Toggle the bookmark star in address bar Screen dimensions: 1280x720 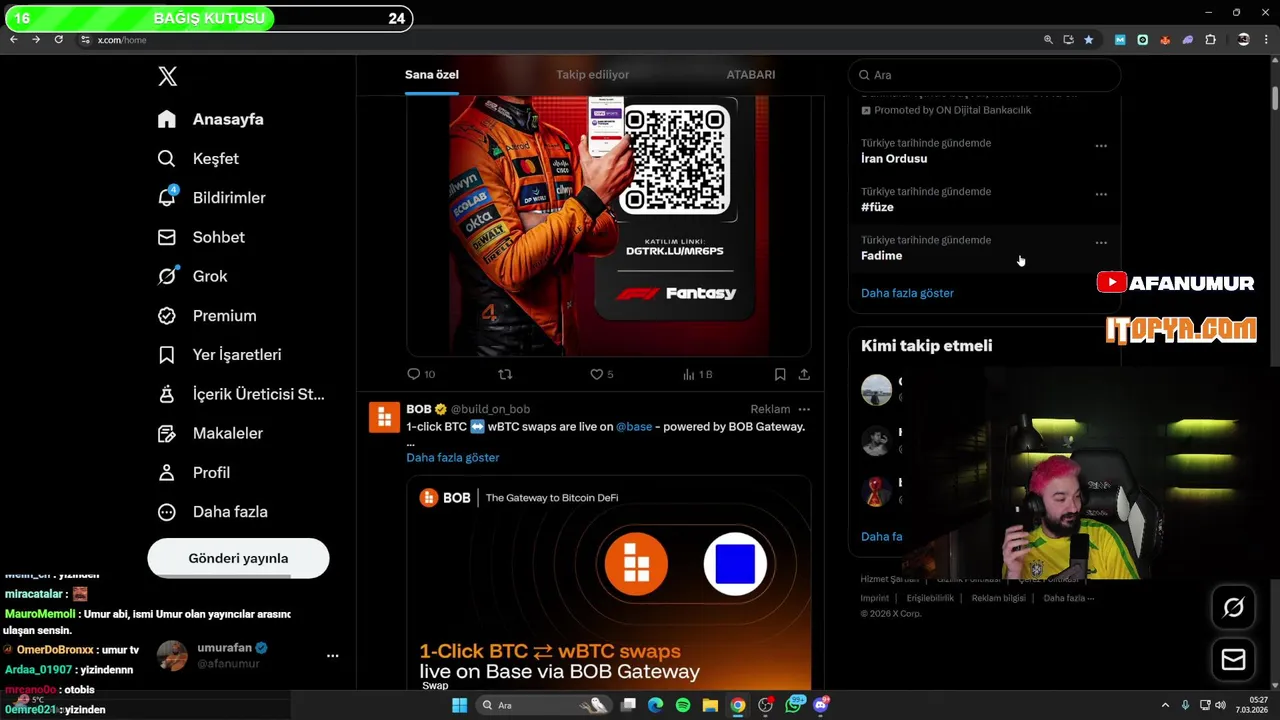[1088, 40]
